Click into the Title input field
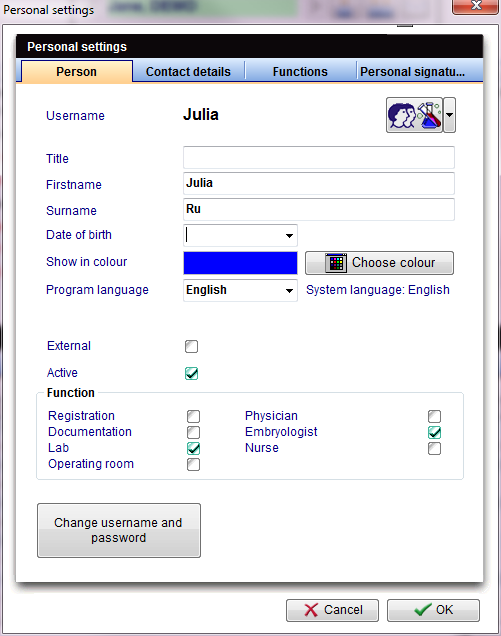This screenshot has height=636, width=501. click(319, 157)
